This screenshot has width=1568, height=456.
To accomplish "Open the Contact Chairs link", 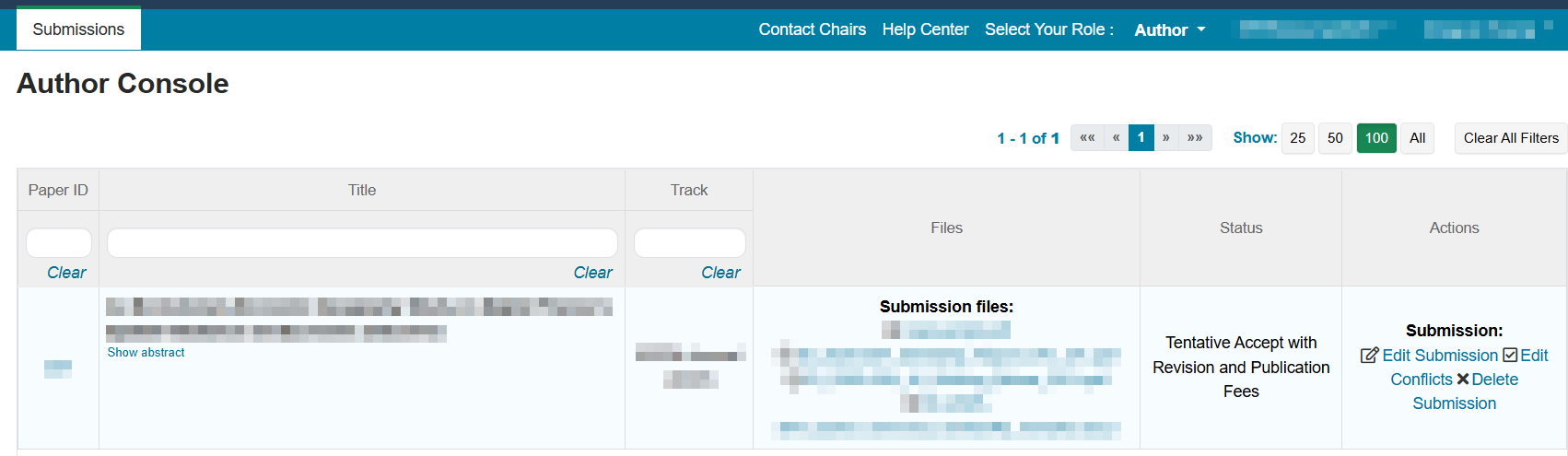I will click(812, 29).
